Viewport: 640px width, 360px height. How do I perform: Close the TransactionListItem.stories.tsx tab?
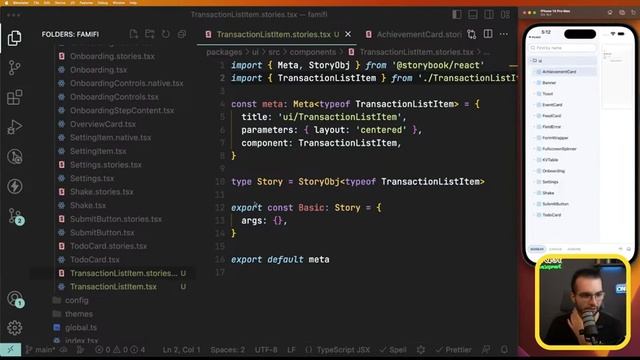point(348,34)
